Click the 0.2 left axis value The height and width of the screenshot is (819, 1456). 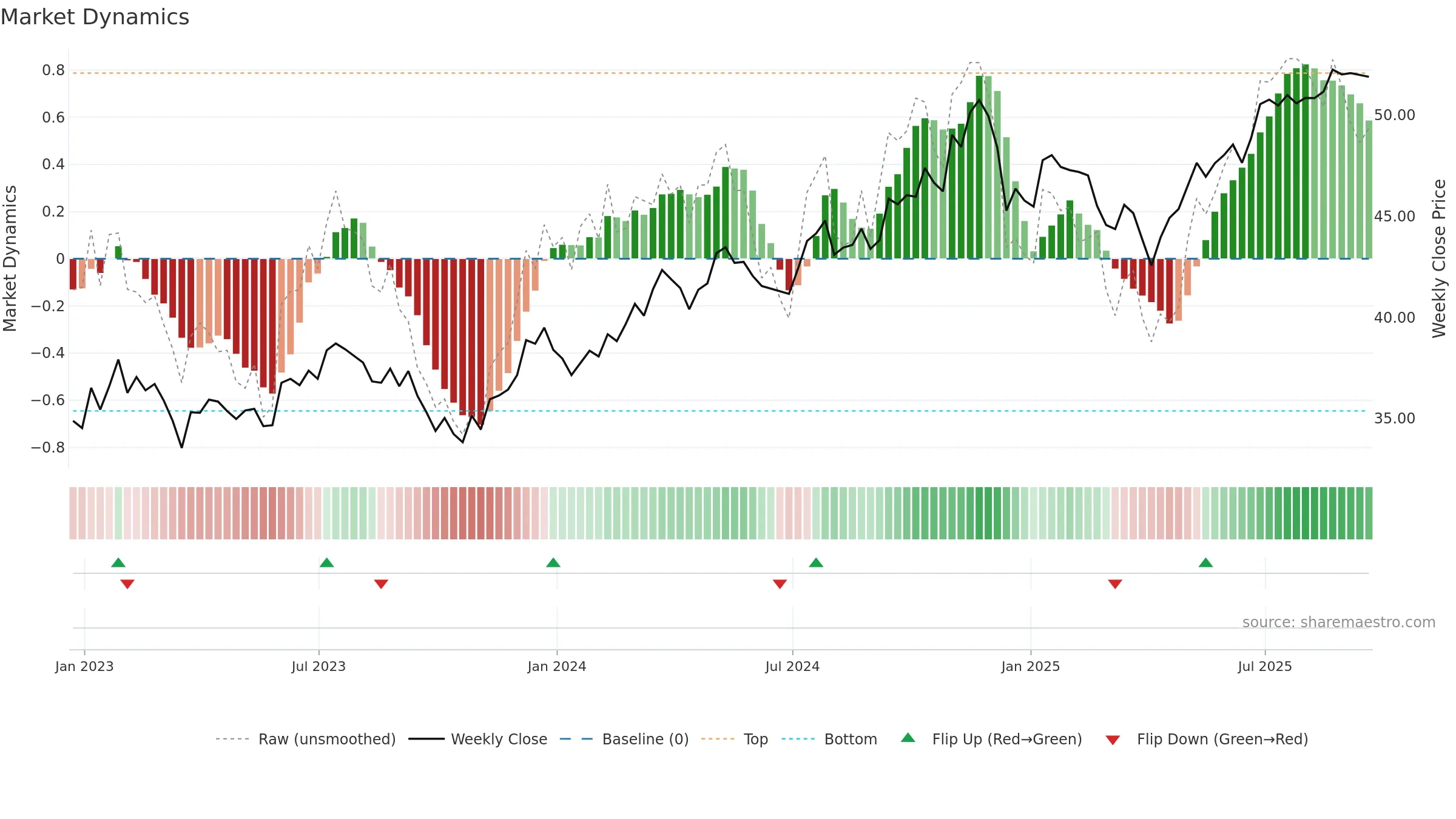(53, 212)
